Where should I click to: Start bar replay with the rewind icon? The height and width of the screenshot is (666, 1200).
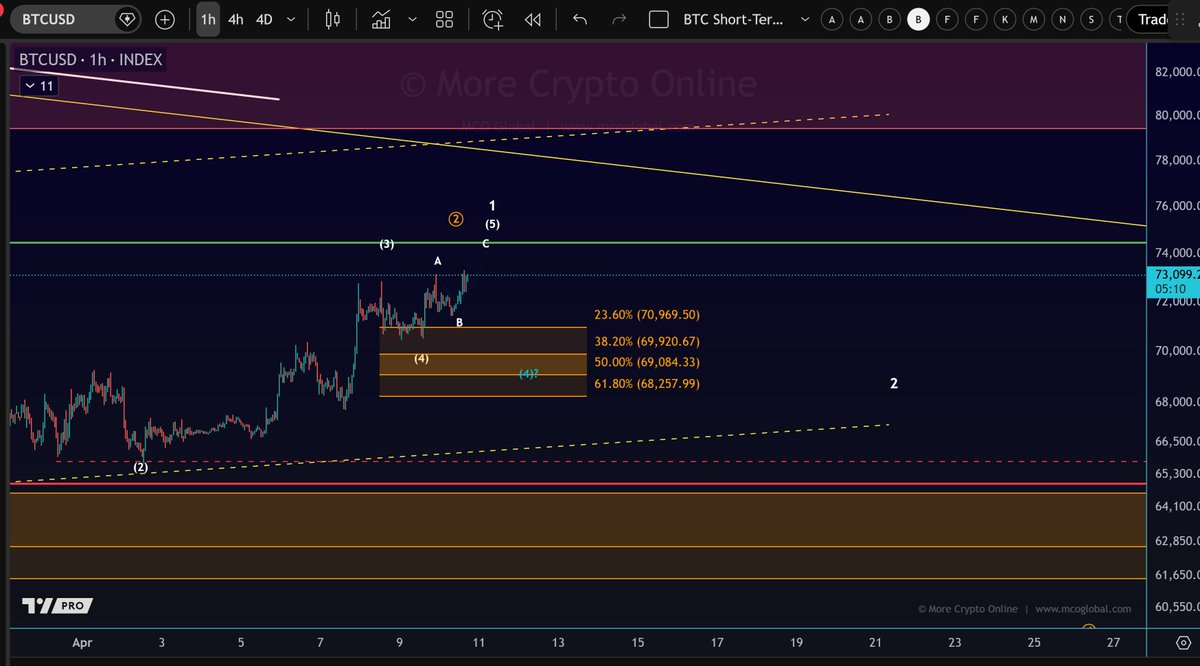click(x=533, y=19)
